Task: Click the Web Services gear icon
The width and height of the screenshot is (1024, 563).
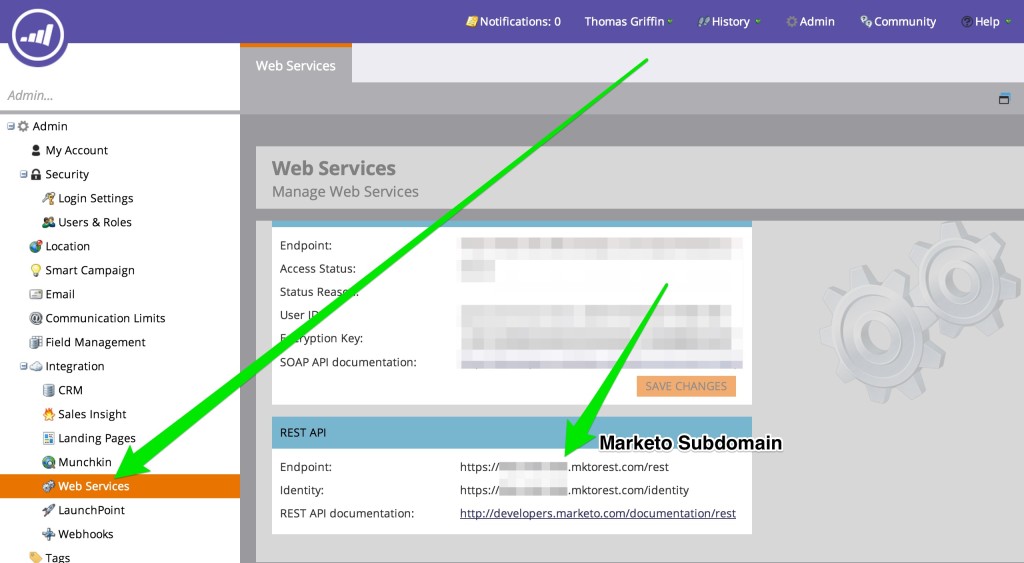Action: pos(48,486)
